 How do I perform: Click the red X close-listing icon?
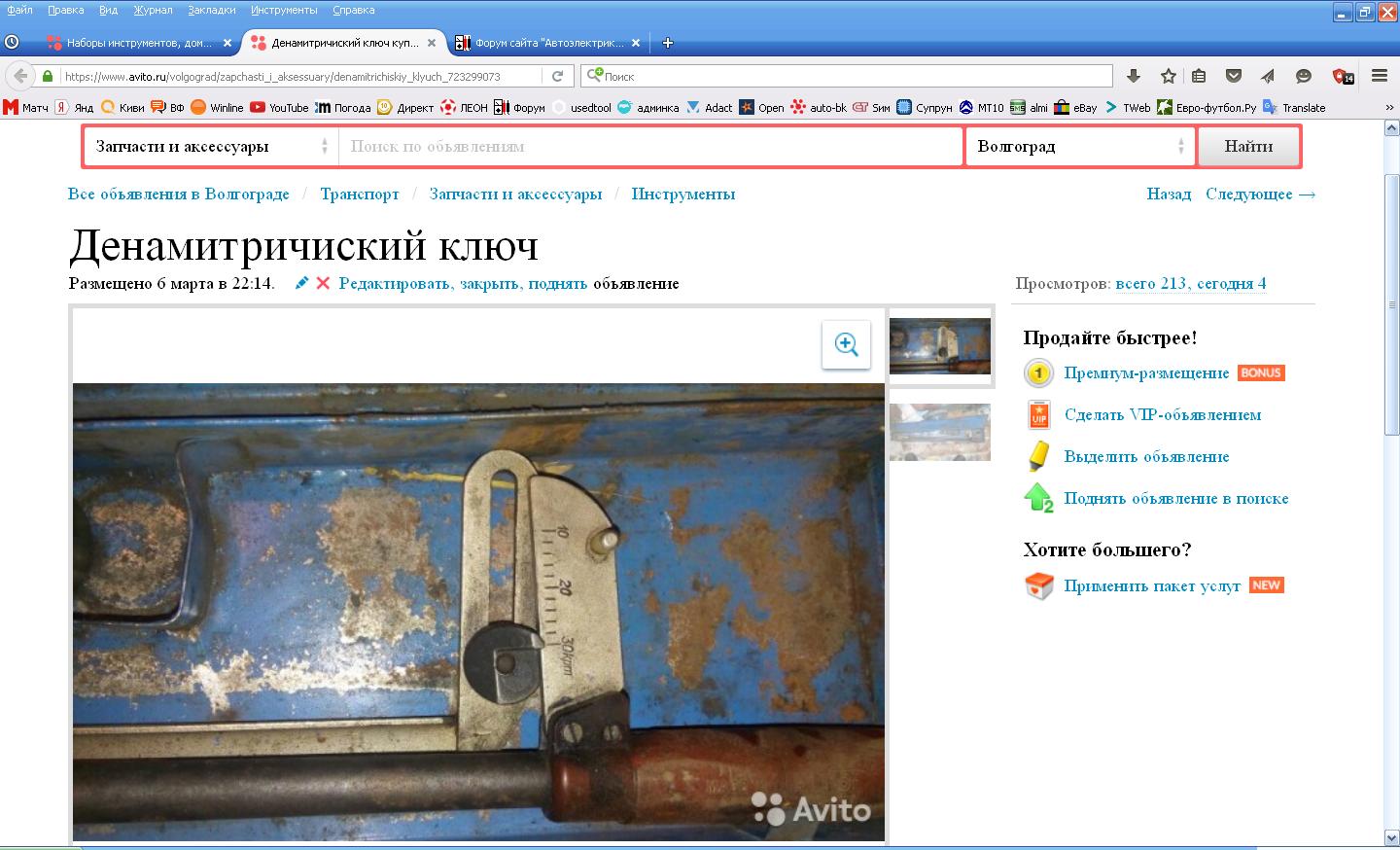point(323,283)
